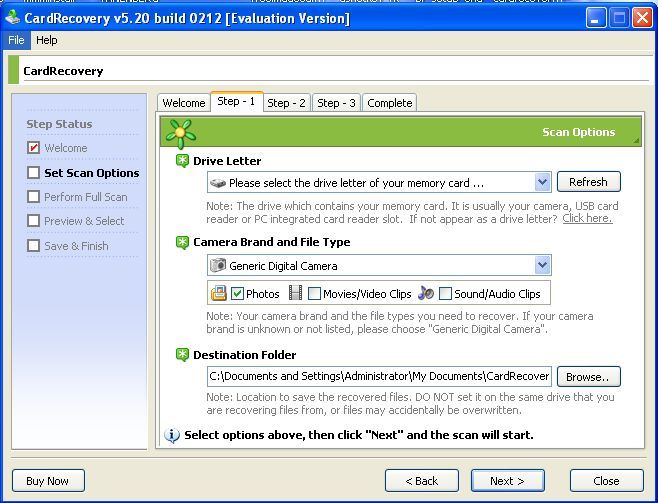658x503 pixels.
Task: Open the Help menu
Action: (47, 40)
